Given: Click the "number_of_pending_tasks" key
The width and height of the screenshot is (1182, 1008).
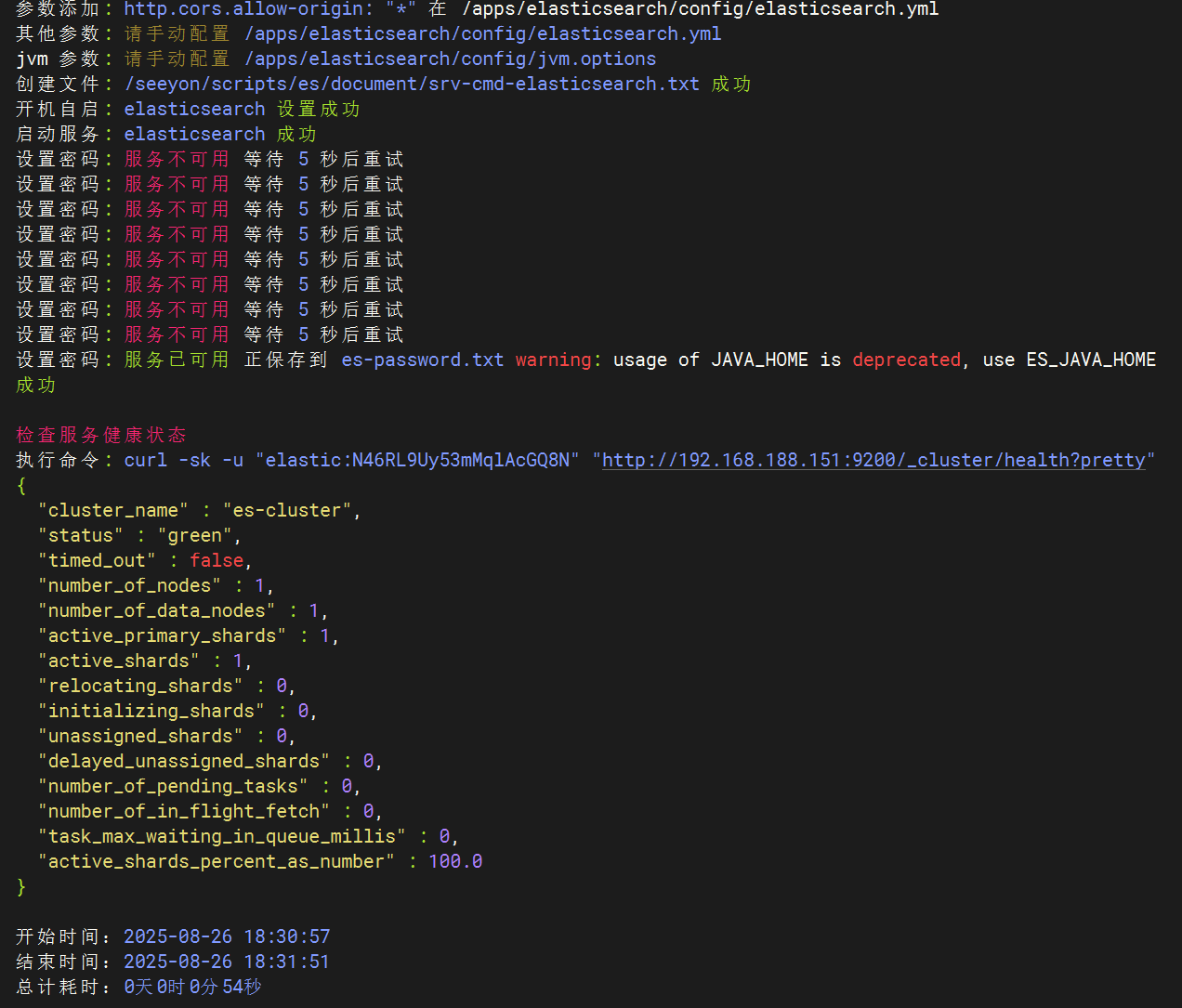Looking at the screenshot, I should (173, 786).
